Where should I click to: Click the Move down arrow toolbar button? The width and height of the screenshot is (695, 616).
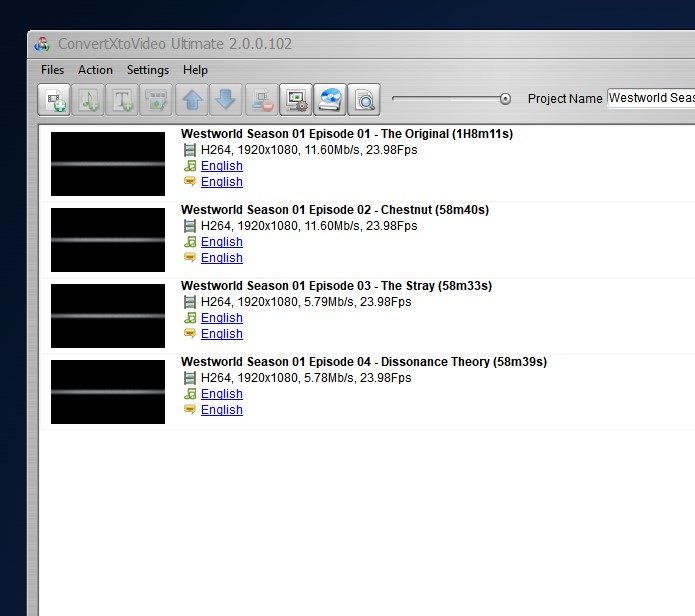pos(226,100)
